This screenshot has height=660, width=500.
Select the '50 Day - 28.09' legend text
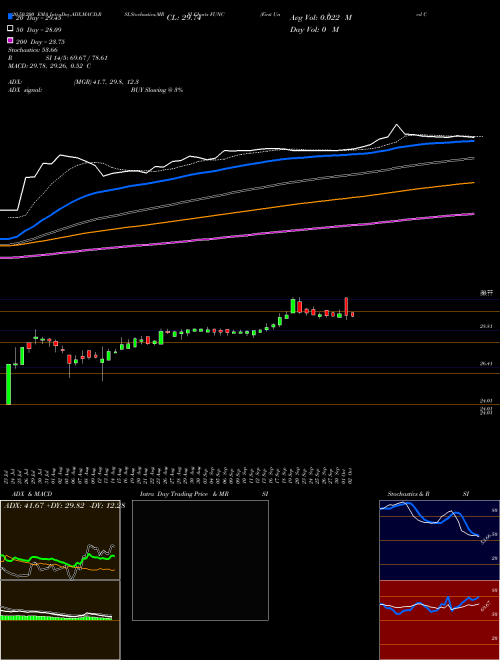pos(39,30)
